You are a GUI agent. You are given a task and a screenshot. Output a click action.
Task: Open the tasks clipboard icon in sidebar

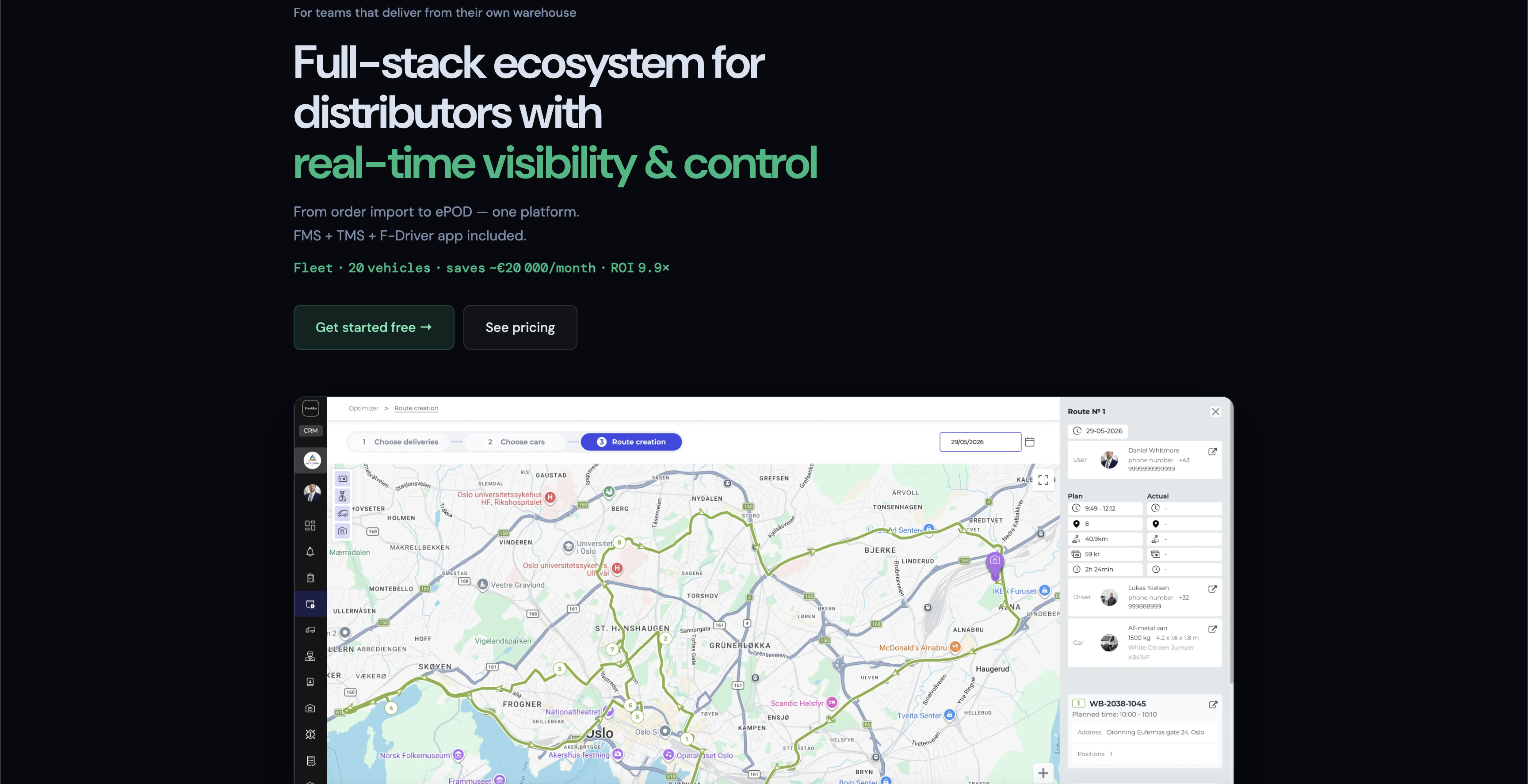[x=310, y=578]
